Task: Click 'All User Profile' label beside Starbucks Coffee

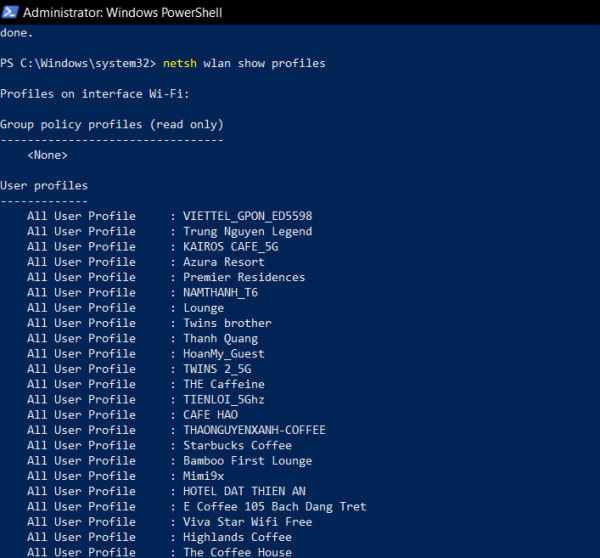Action: click(81, 445)
